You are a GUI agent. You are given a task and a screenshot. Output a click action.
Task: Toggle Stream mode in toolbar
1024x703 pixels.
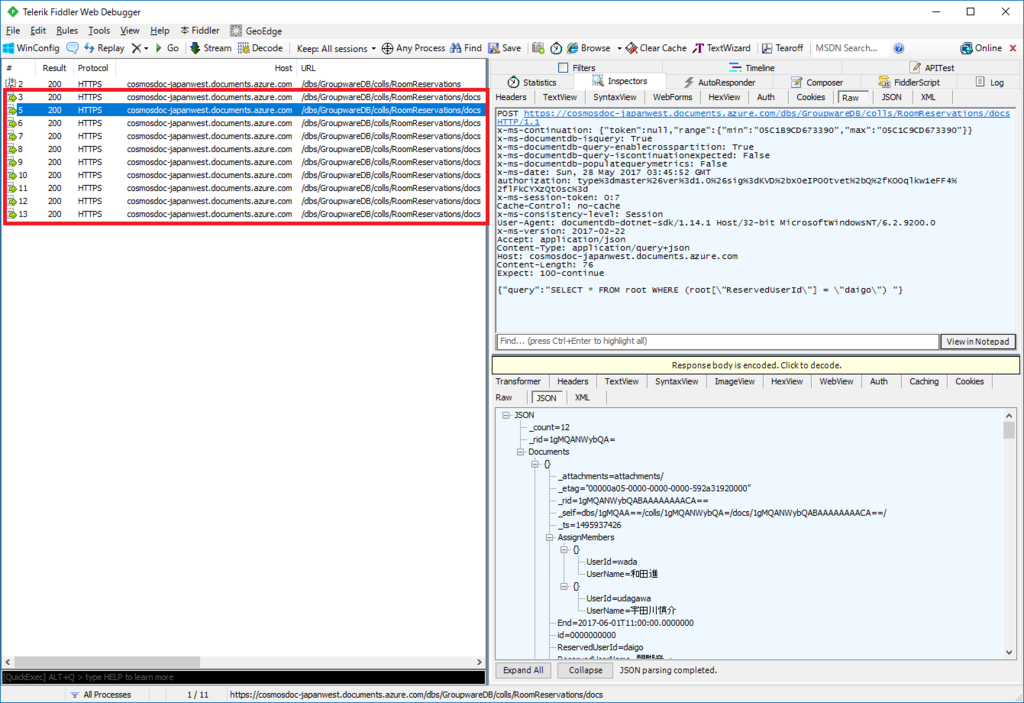pyautogui.click(x=210, y=48)
